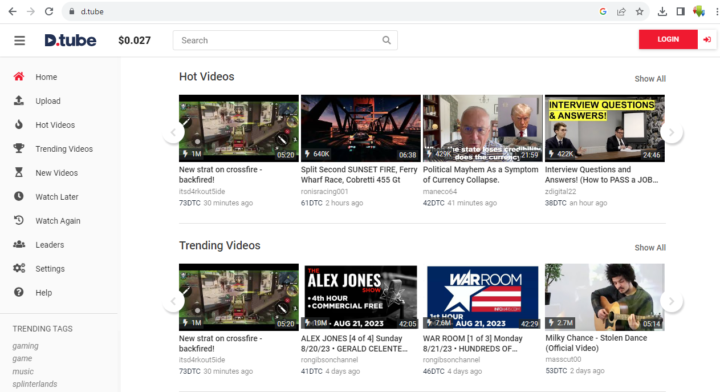Open channel maneco64
720x392 pixels.
[440, 191]
